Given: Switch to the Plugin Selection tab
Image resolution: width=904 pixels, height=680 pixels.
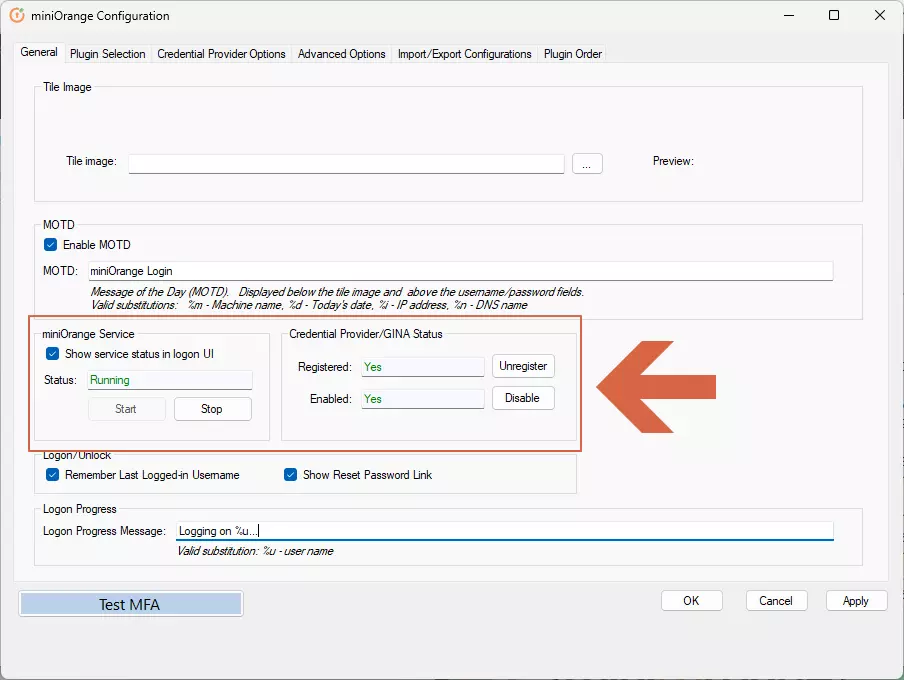Looking at the screenshot, I should coord(107,54).
